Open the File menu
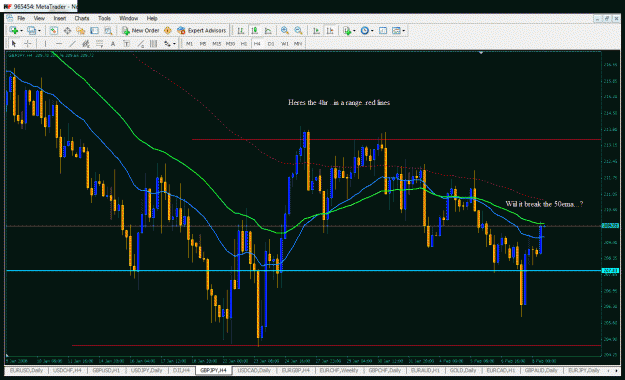Screen dimensions: 625x380 coord(21,18)
